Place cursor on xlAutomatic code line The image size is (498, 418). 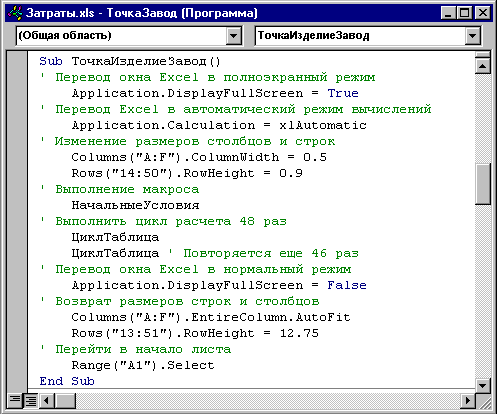click(x=219, y=125)
